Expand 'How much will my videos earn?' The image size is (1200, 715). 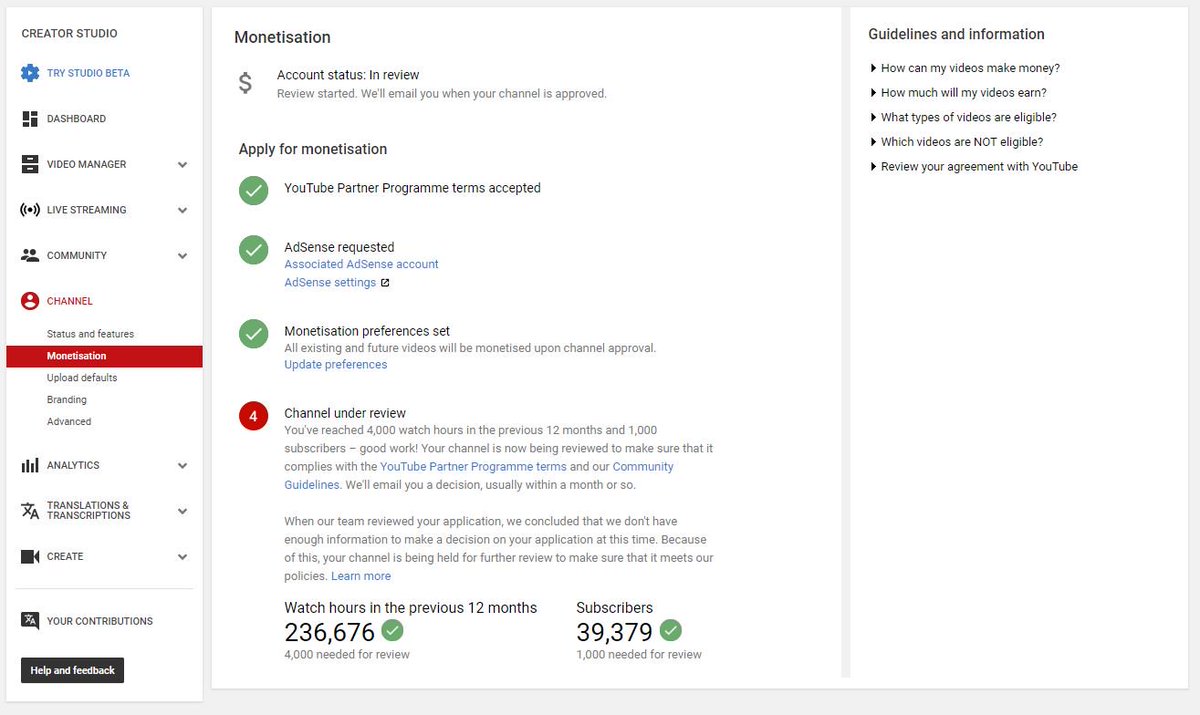click(x=958, y=93)
